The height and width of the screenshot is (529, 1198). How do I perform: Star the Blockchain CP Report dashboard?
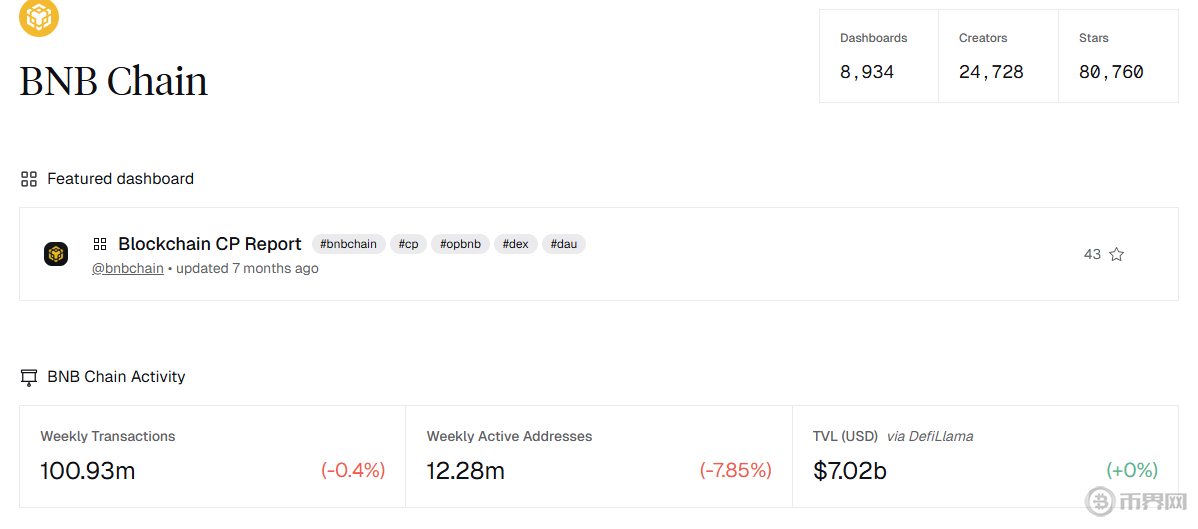(1117, 254)
